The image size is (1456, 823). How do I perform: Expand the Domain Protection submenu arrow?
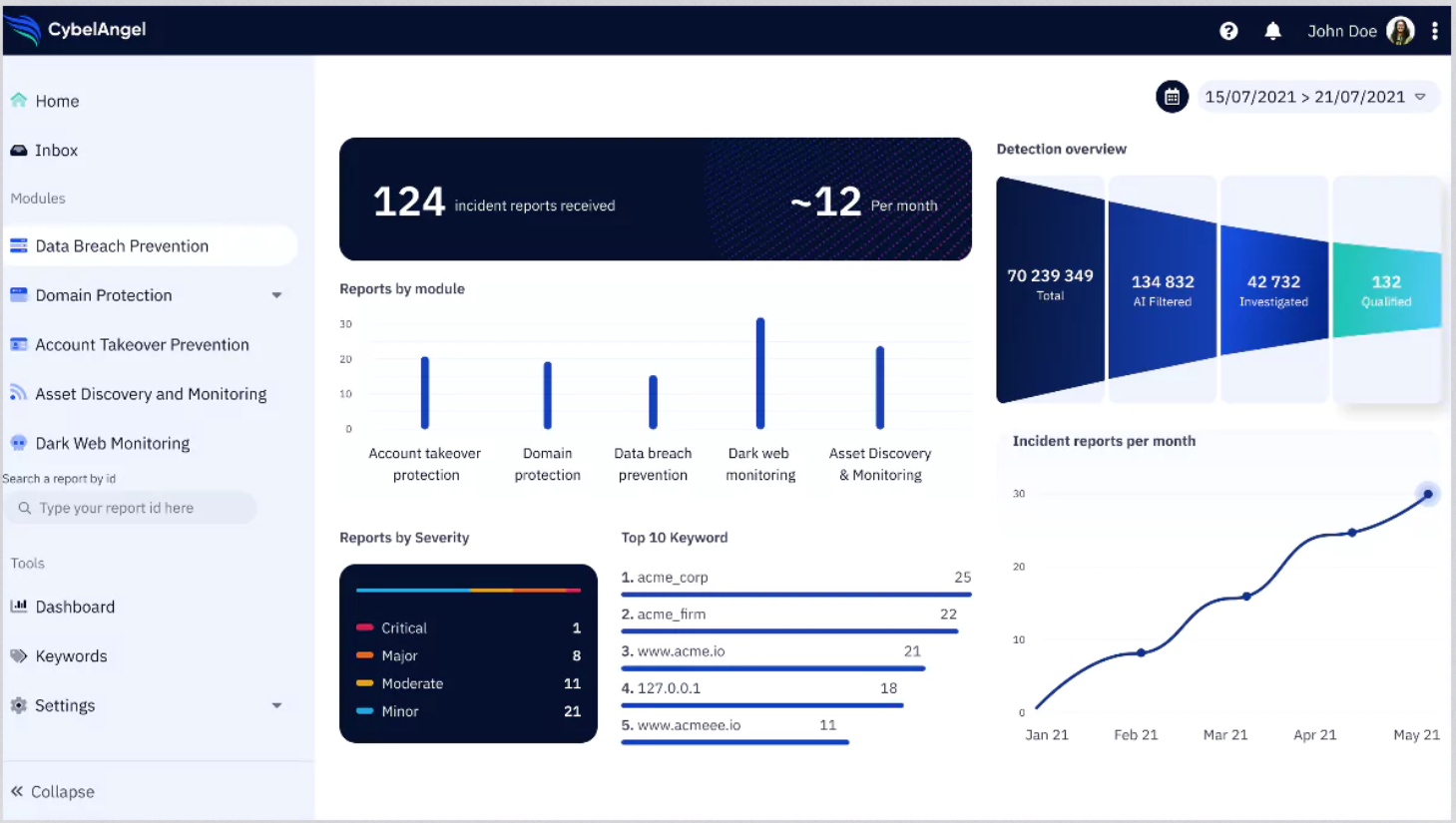pos(276,295)
